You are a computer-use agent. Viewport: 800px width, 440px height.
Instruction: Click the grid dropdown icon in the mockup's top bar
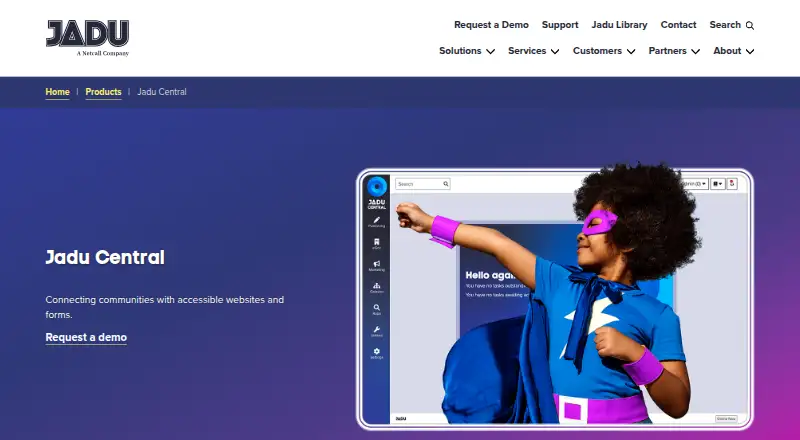[717, 184]
